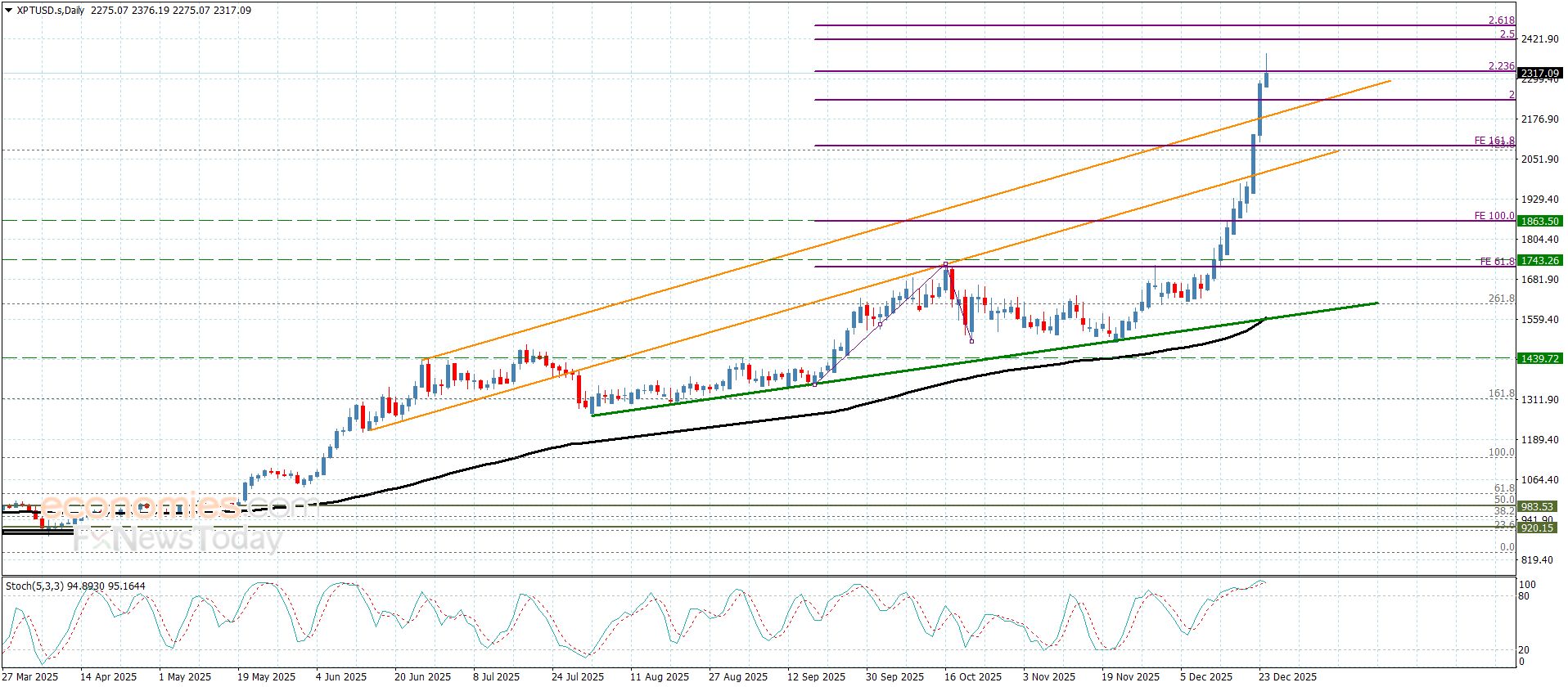1568x687 pixels.
Task: Click the 27 Mar 2025 date label
Action: pos(29,676)
